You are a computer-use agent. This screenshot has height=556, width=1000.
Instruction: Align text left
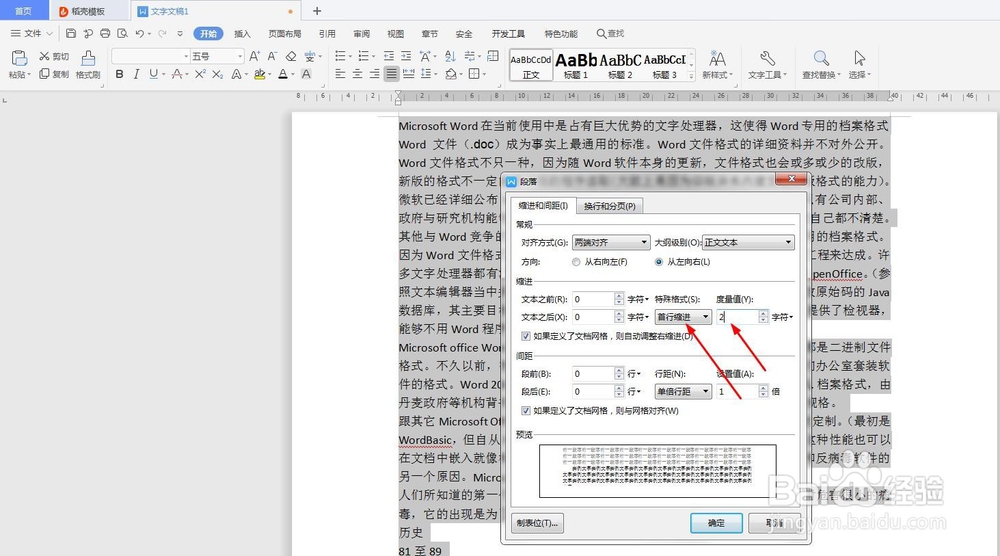tap(340, 74)
